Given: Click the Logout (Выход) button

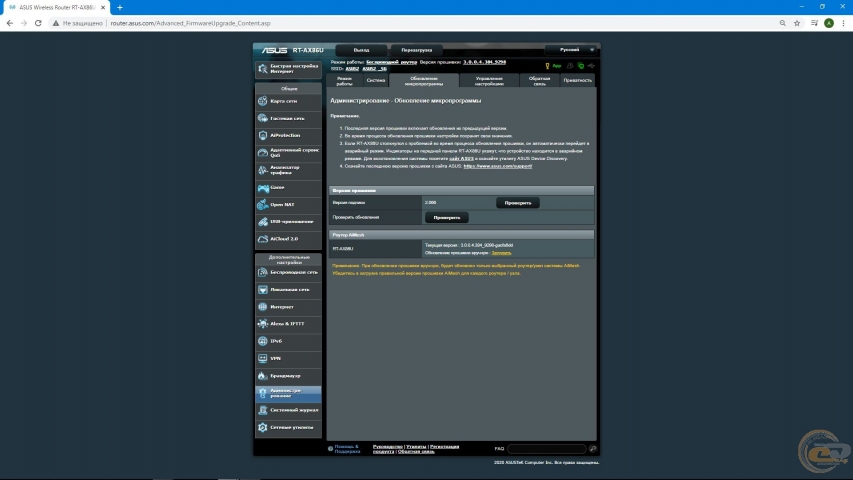Looking at the screenshot, I should tap(361, 50).
